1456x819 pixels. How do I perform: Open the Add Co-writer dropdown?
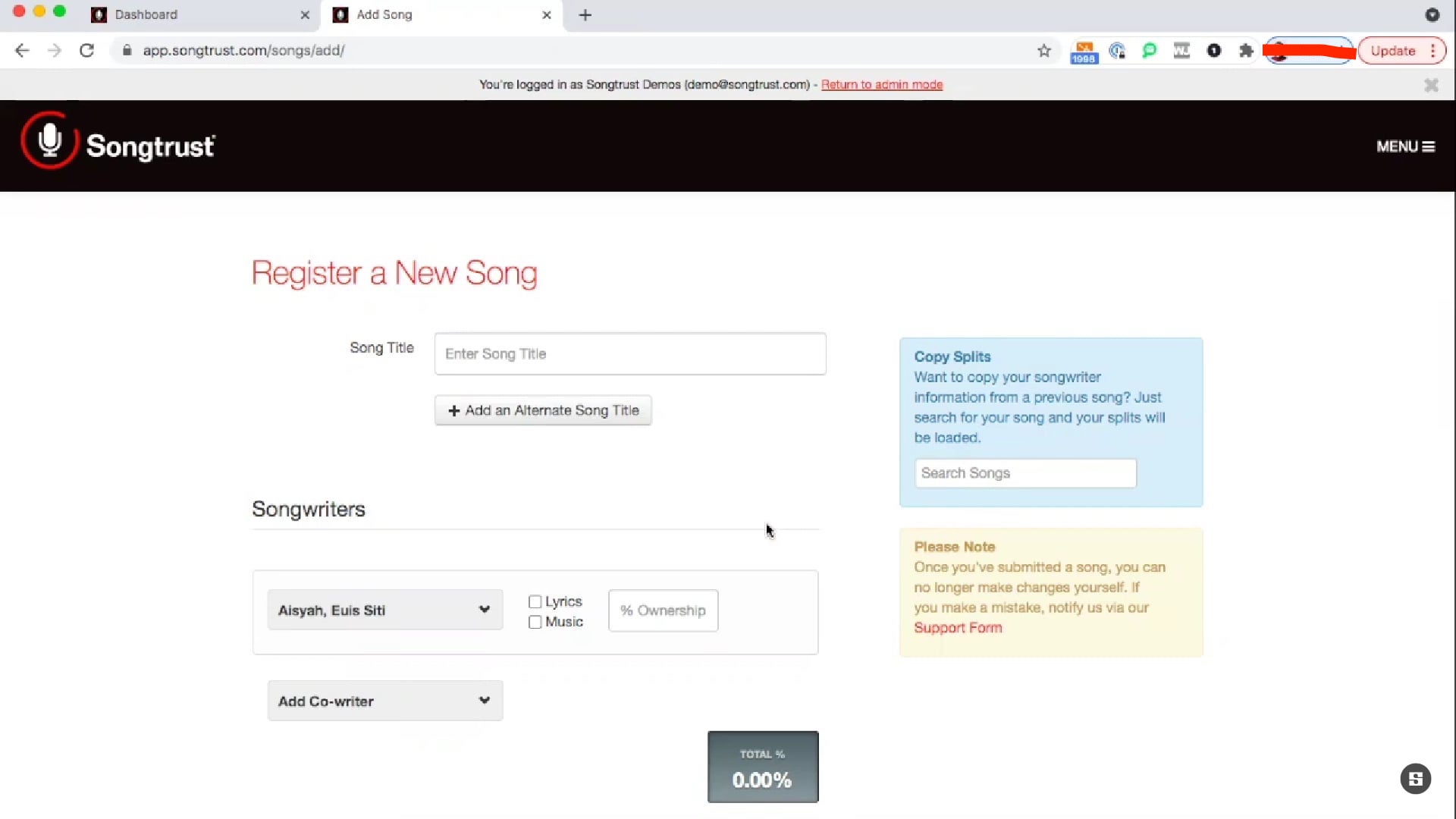click(x=384, y=701)
